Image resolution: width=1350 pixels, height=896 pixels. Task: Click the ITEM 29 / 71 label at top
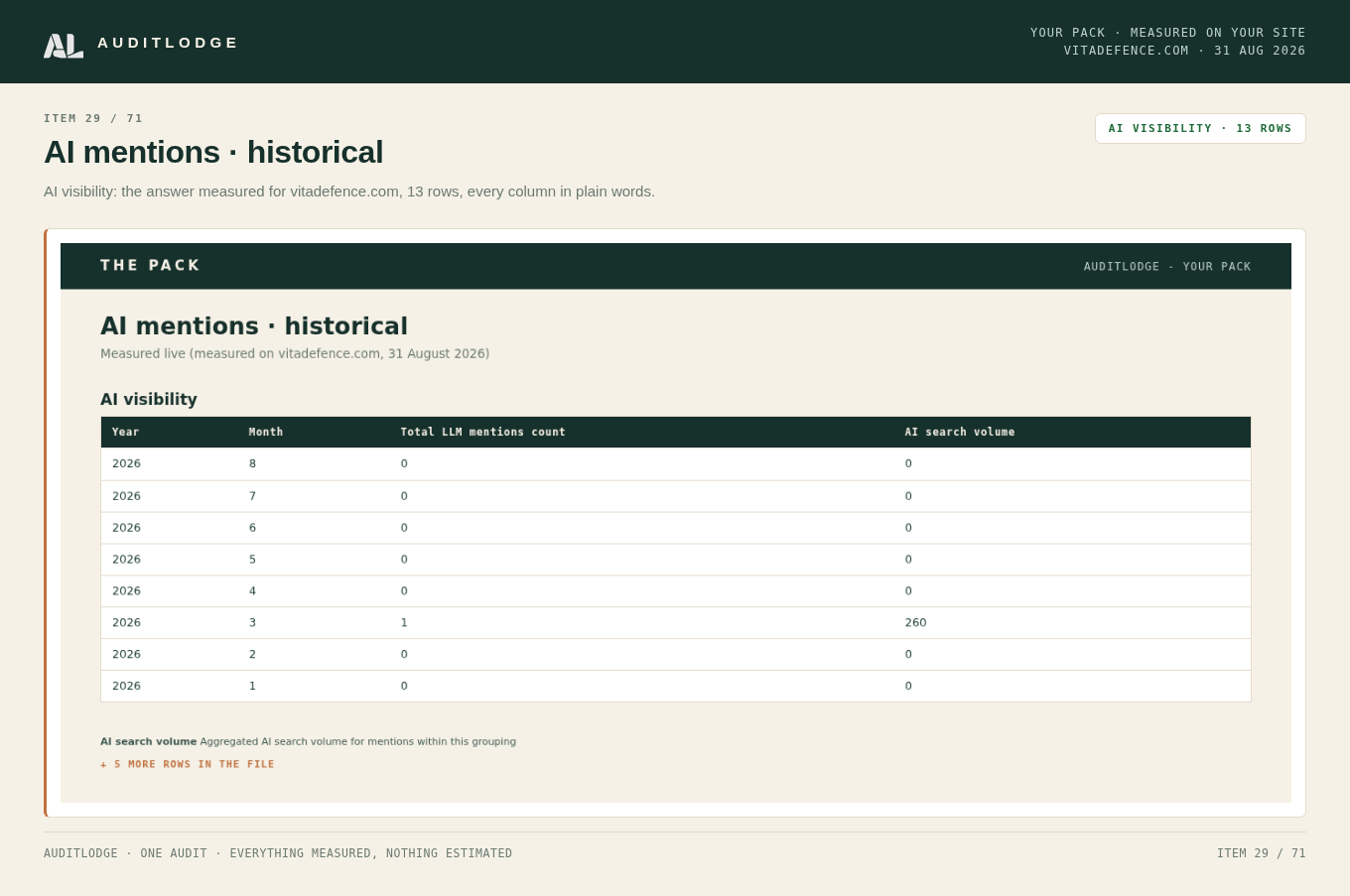tap(93, 118)
